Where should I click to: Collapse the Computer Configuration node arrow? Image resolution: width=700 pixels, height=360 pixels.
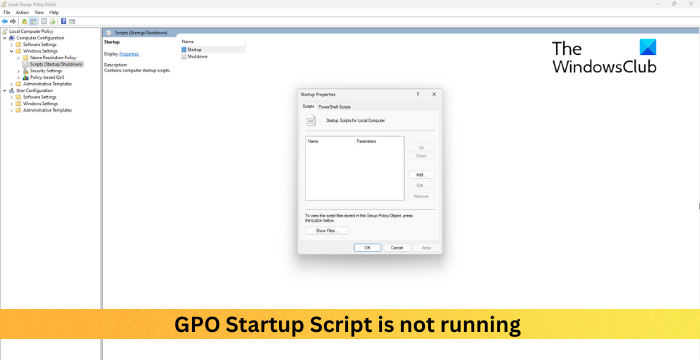pyautogui.click(x=5, y=38)
